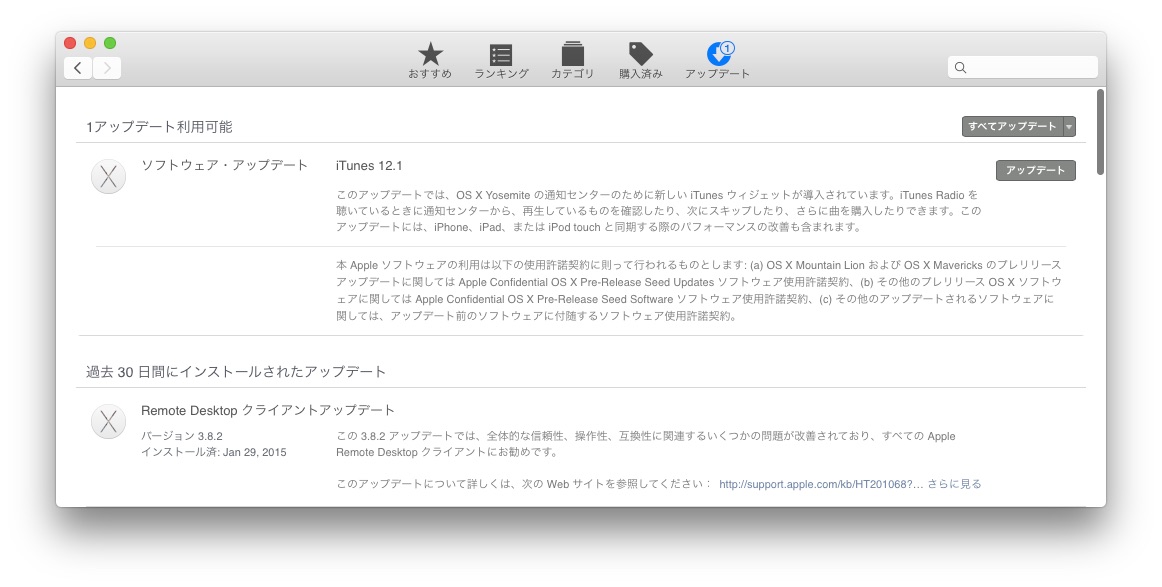Open the おすすめ featured star tab
1162x587 pixels.
[x=430, y=60]
